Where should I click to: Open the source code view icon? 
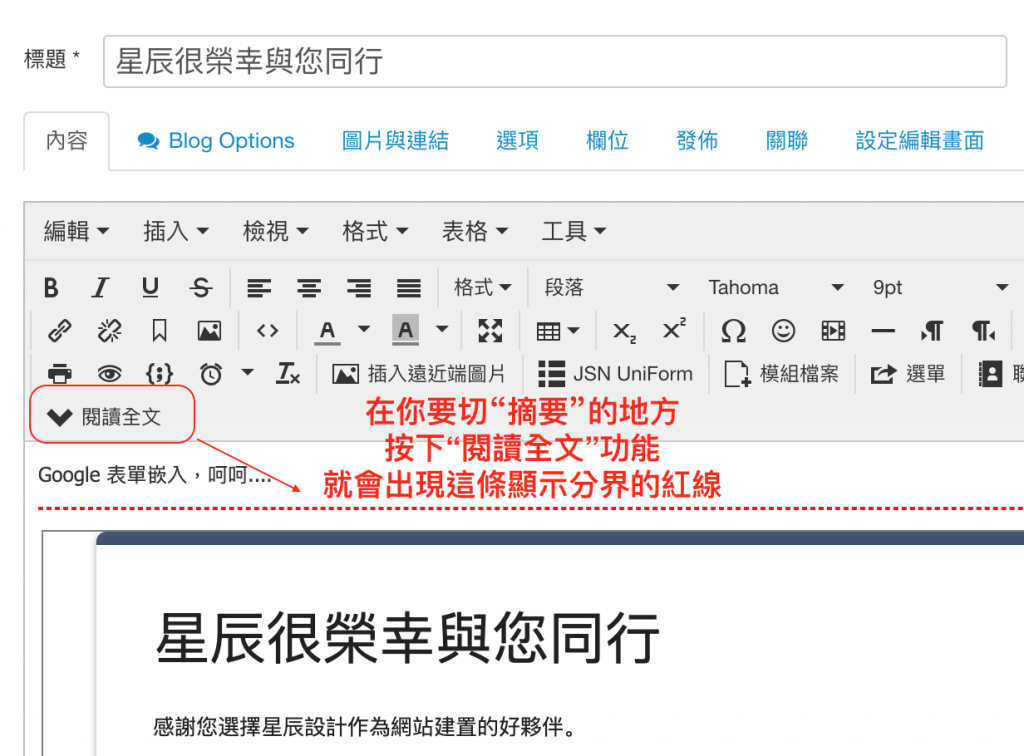click(267, 331)
